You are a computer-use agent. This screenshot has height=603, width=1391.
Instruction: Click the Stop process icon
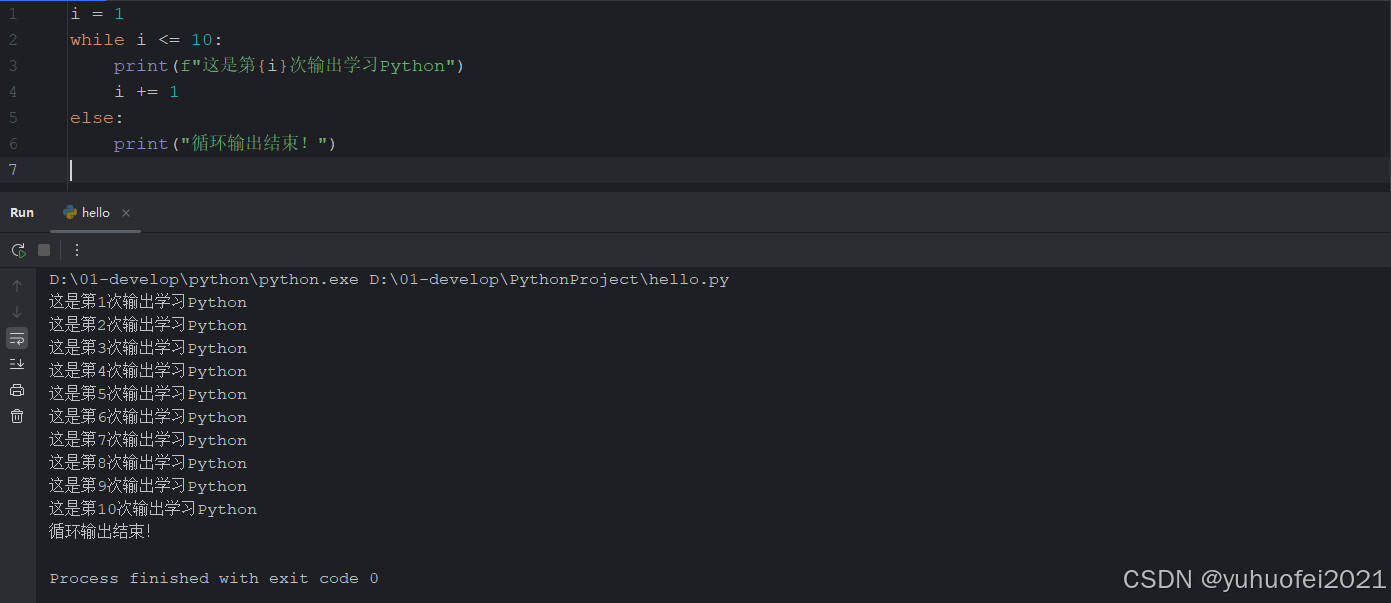click(44, 250)
